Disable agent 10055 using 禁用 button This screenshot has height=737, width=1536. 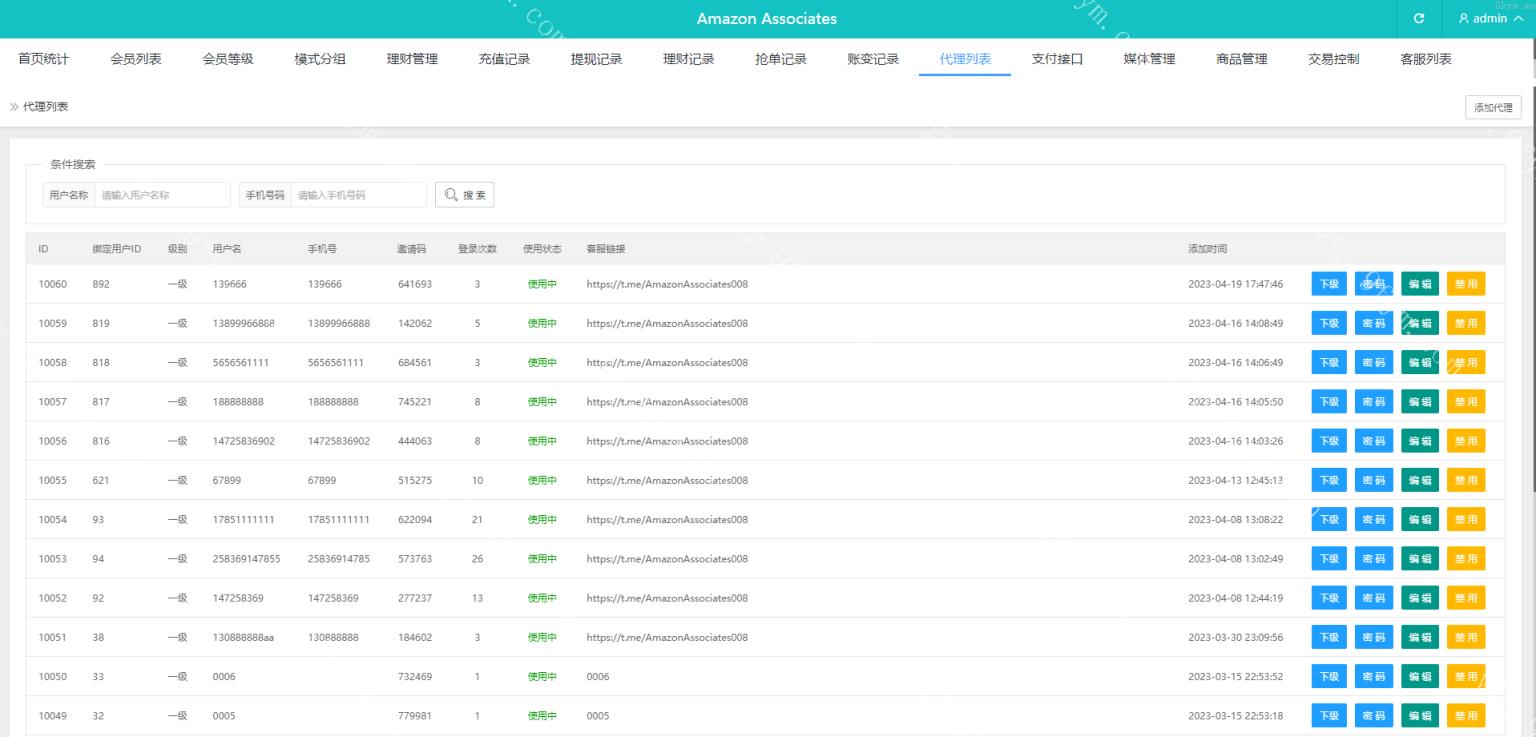coord(1465,480)
